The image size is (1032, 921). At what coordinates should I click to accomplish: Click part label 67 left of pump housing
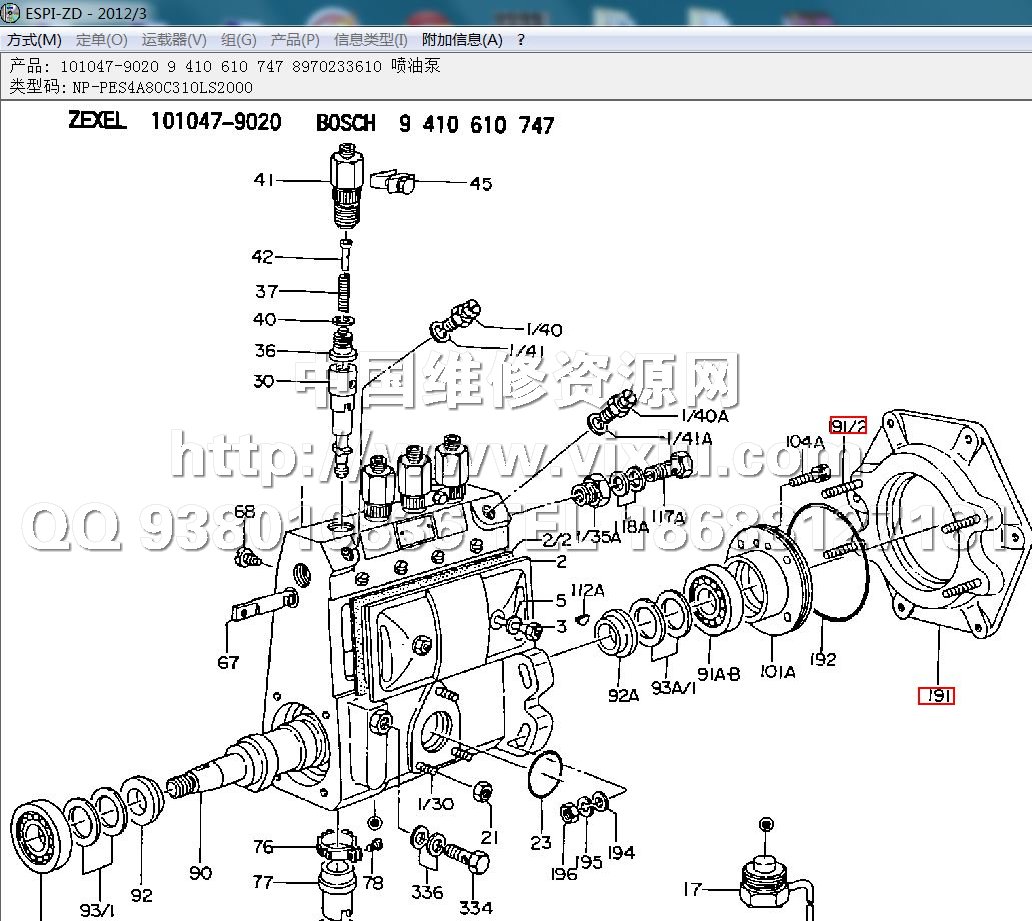pyautogui.click(x=230, y=662)
